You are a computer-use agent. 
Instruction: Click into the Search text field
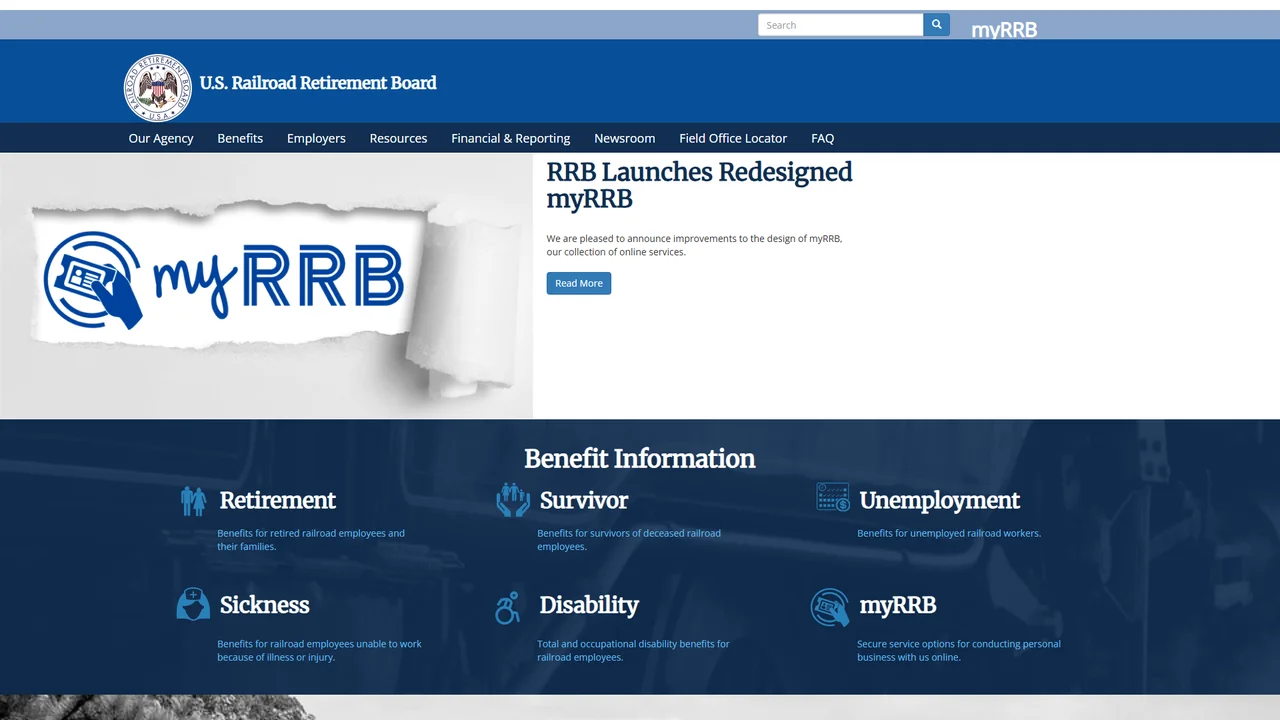841,25
